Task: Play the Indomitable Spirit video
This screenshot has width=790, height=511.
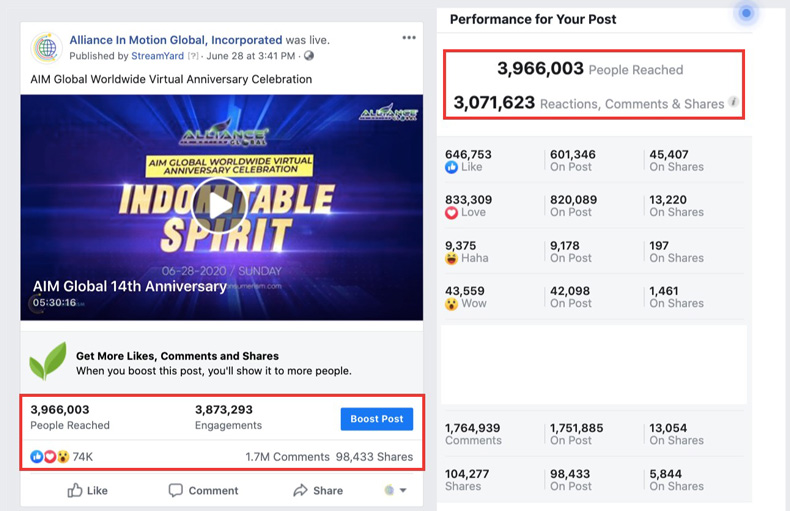Action: [x=220, y=207]
